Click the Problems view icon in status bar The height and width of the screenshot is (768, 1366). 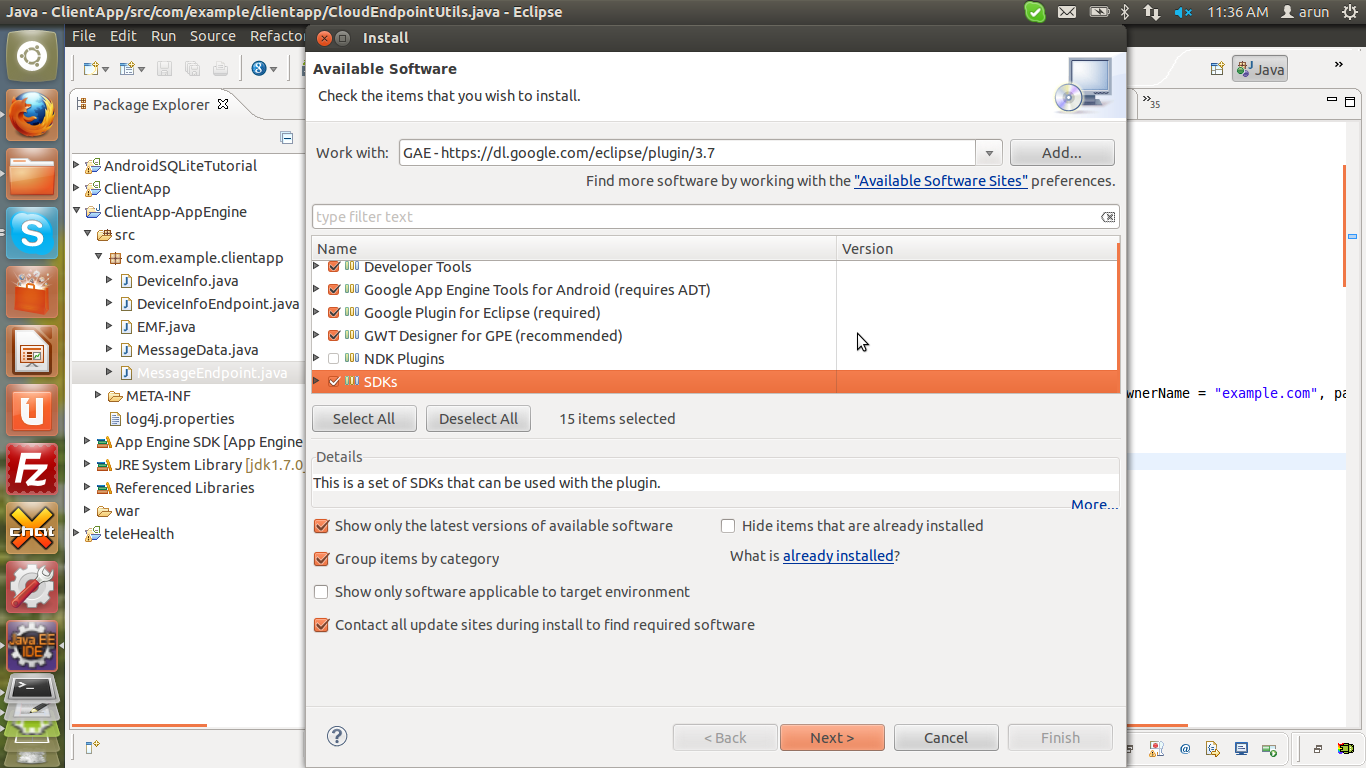[1157, 748]
